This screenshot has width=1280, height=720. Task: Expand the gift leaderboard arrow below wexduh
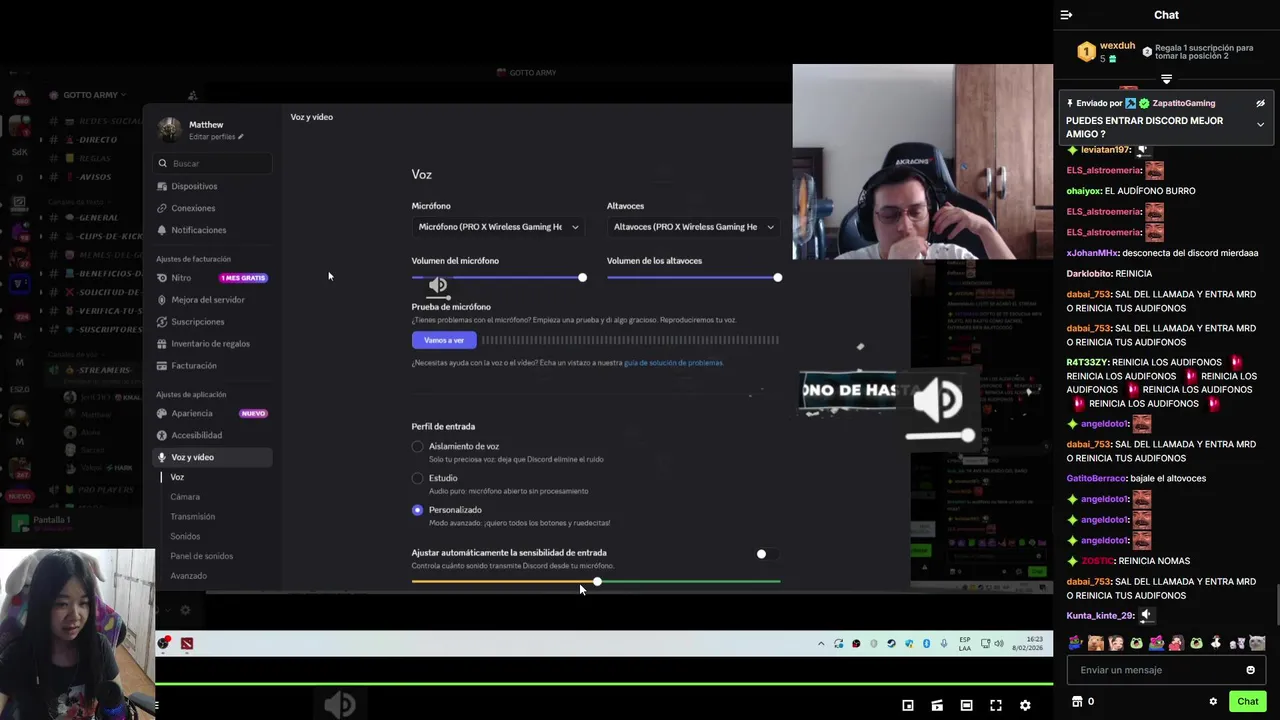pos(1166,79)
